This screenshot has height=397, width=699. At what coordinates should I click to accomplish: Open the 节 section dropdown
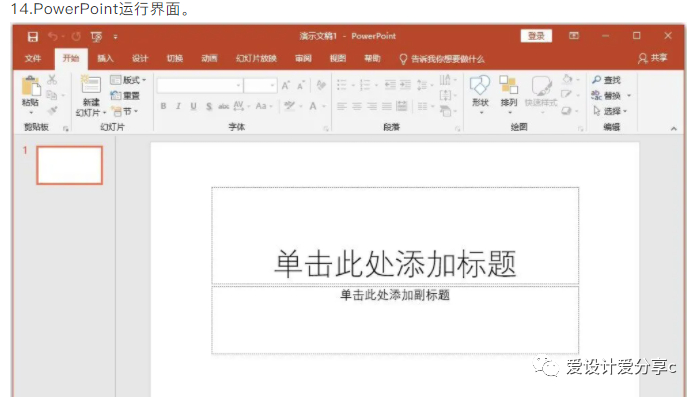click(x=124, y=111)
